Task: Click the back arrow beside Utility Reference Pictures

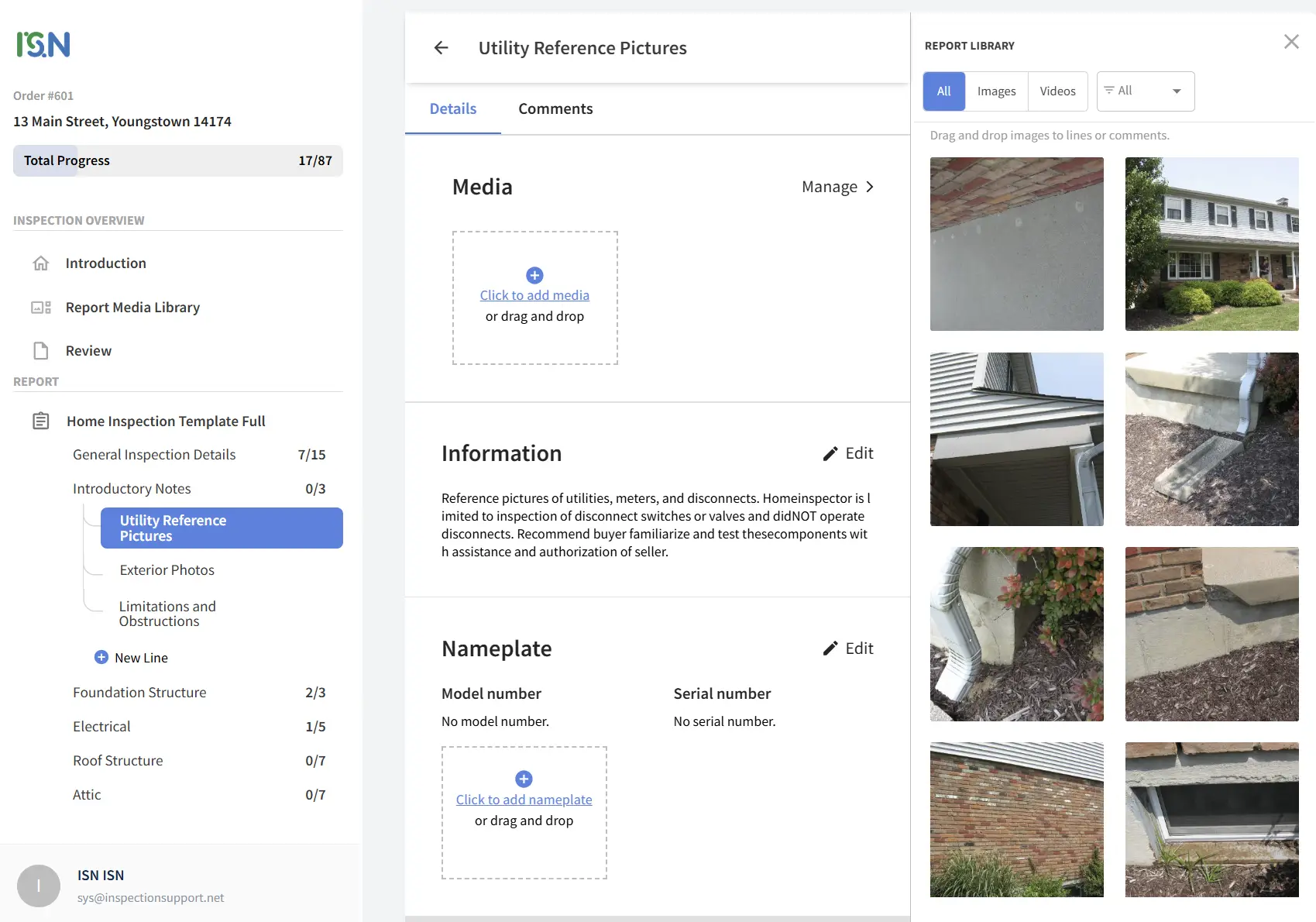Action: [441, 48]
